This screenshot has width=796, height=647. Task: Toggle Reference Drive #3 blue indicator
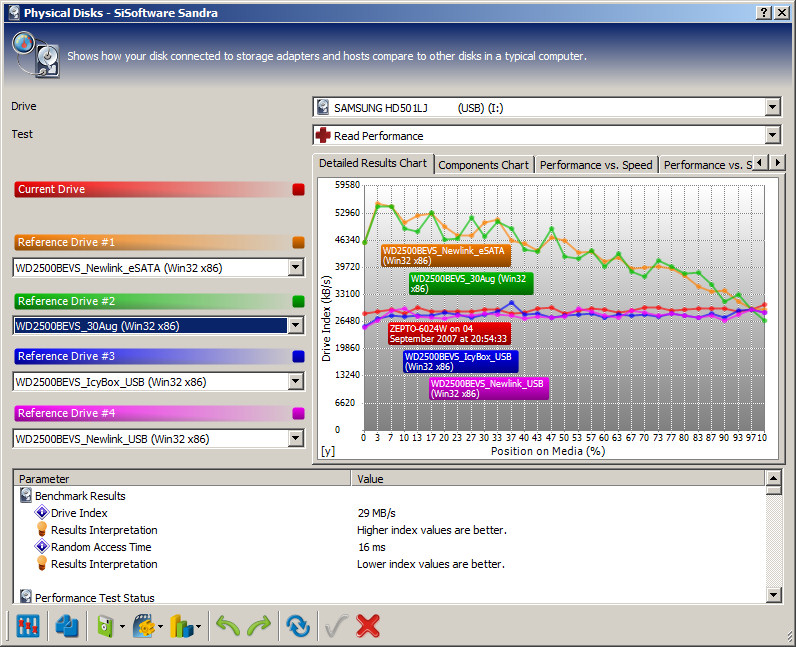pos(298,357)
